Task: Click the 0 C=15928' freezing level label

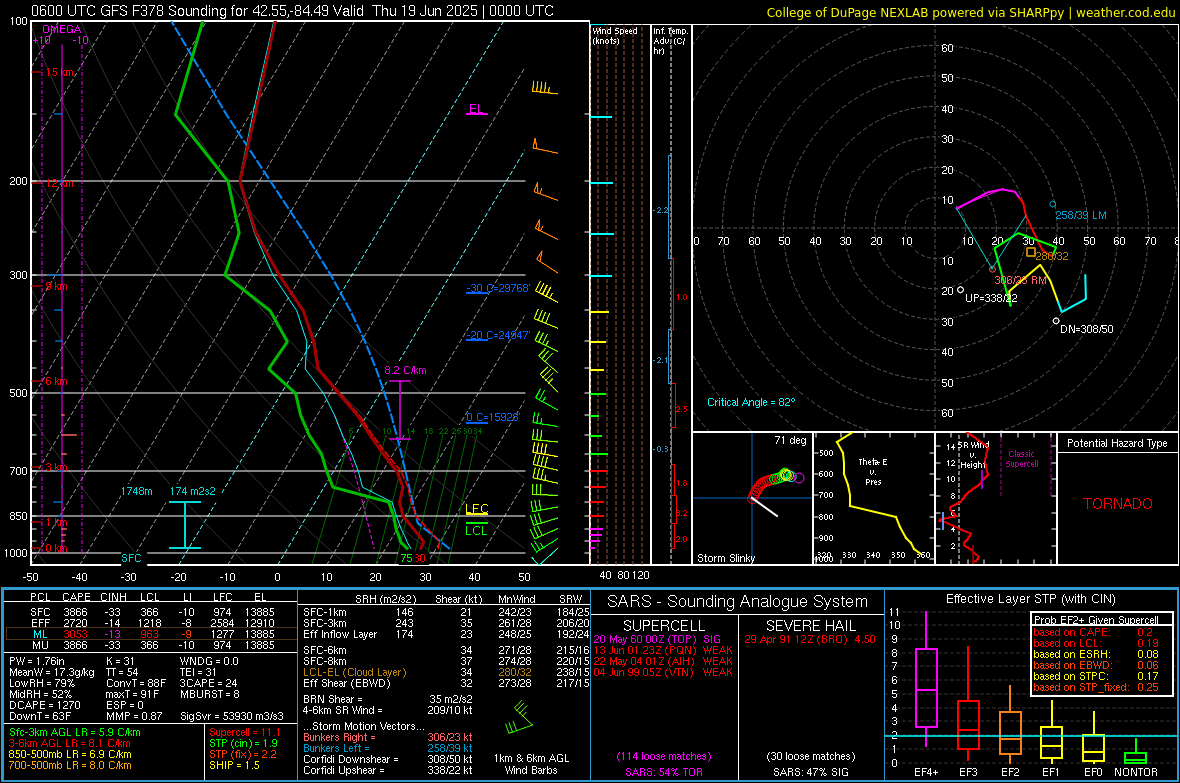Action: tap(493, 417)
